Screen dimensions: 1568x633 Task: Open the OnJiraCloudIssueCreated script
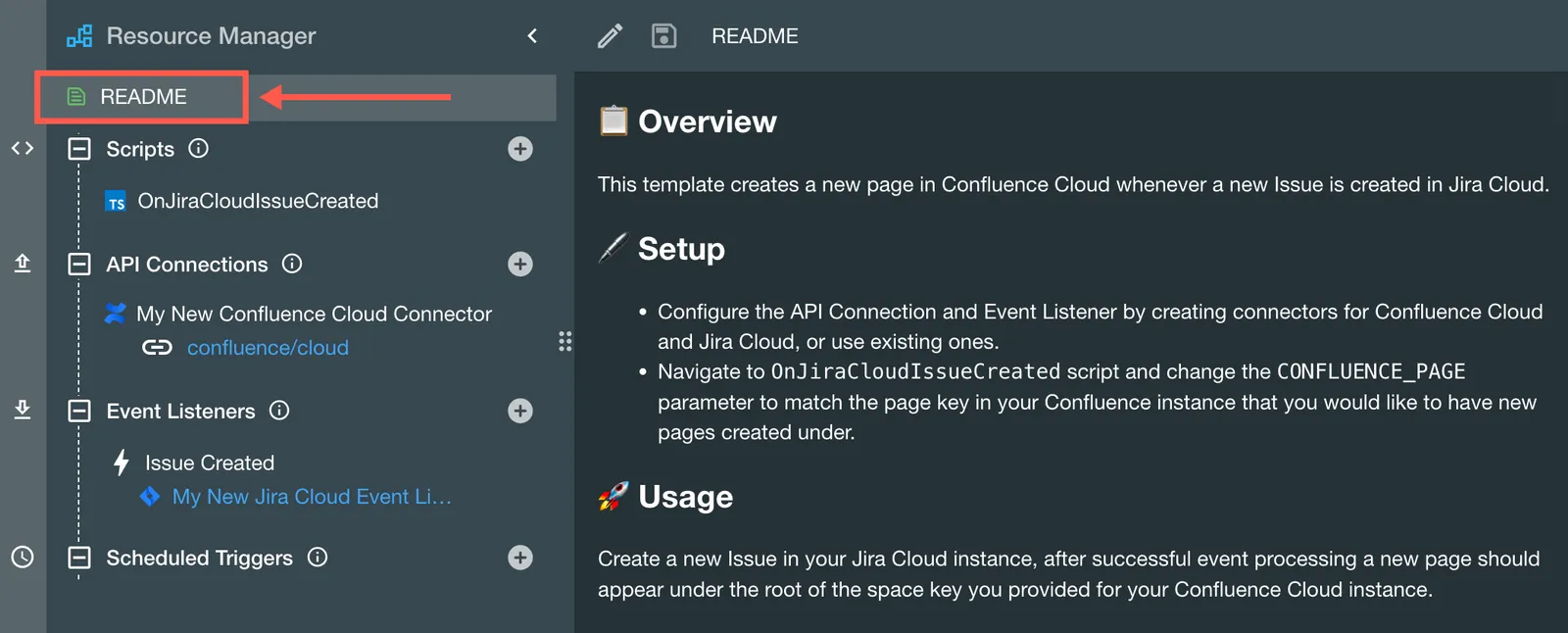[x=258, y=201]
